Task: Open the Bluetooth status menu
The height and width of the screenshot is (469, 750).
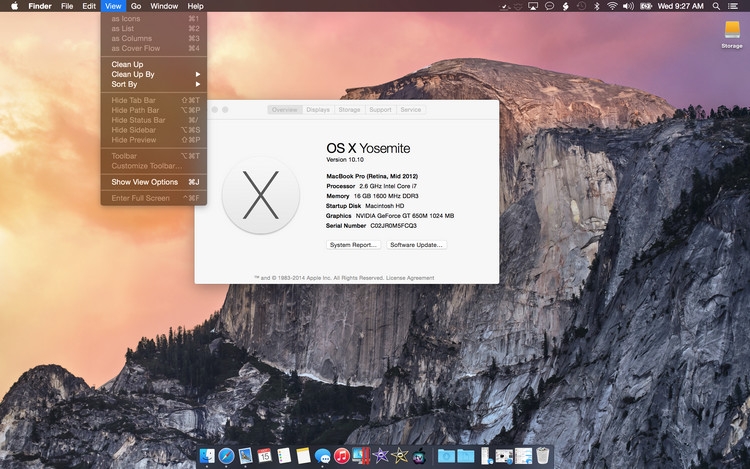Action: point(596,6)
